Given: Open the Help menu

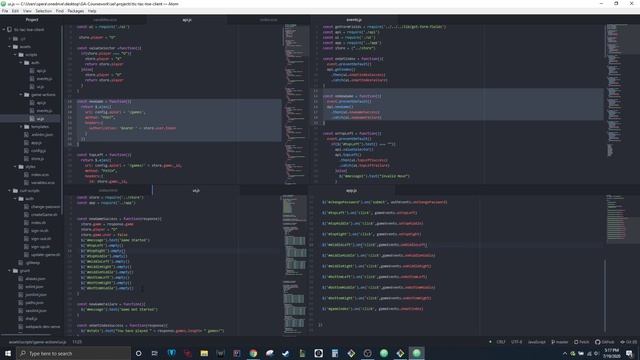Looking at the screenshot, I should pyautogui.click(x=92, y=11).
